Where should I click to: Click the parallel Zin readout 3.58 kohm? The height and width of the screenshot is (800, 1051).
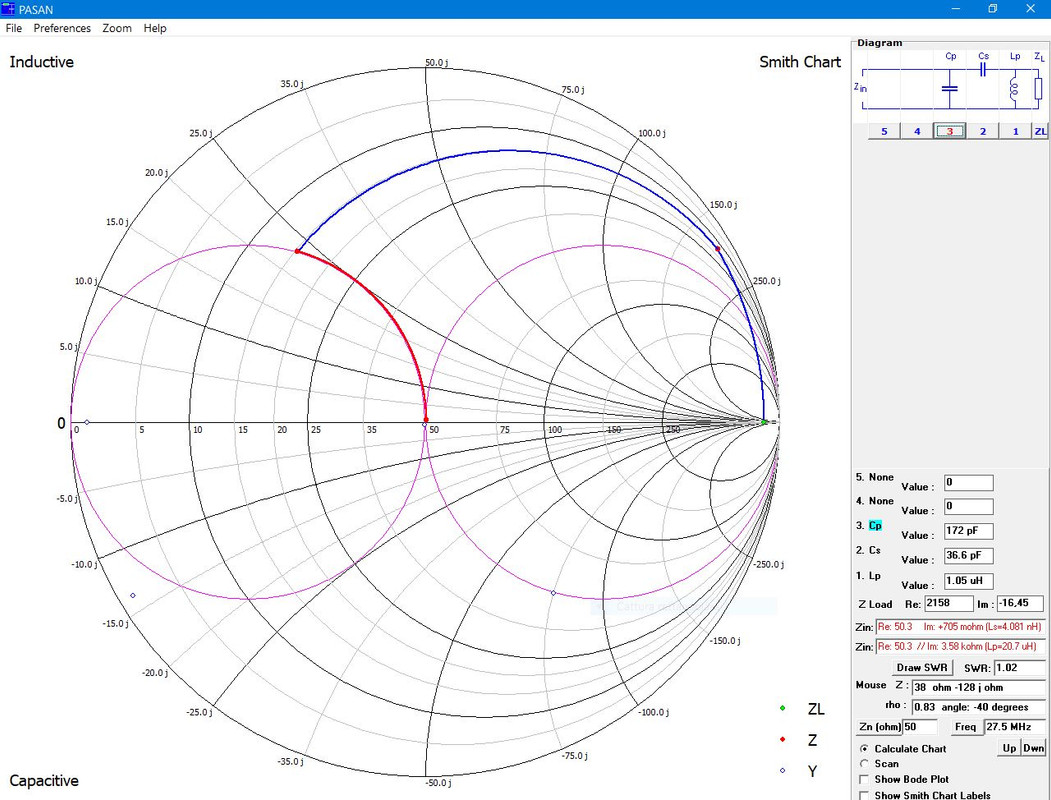pos(960,647)
